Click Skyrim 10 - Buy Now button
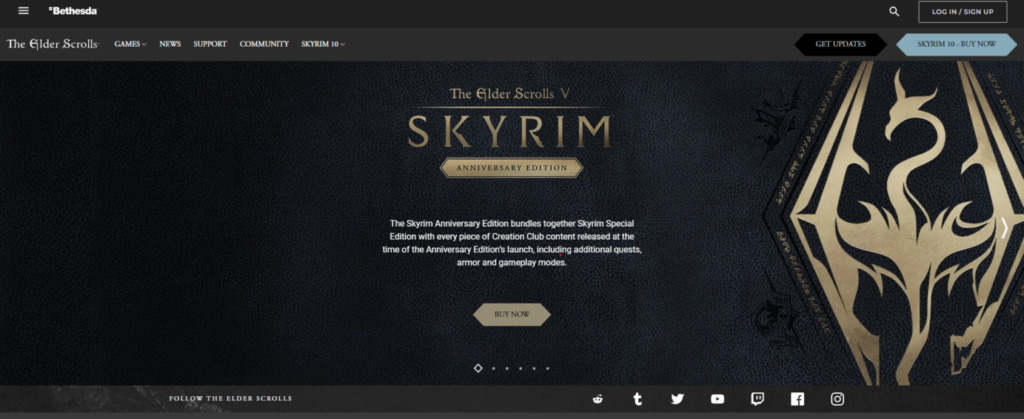 click(x=956, y=44)
